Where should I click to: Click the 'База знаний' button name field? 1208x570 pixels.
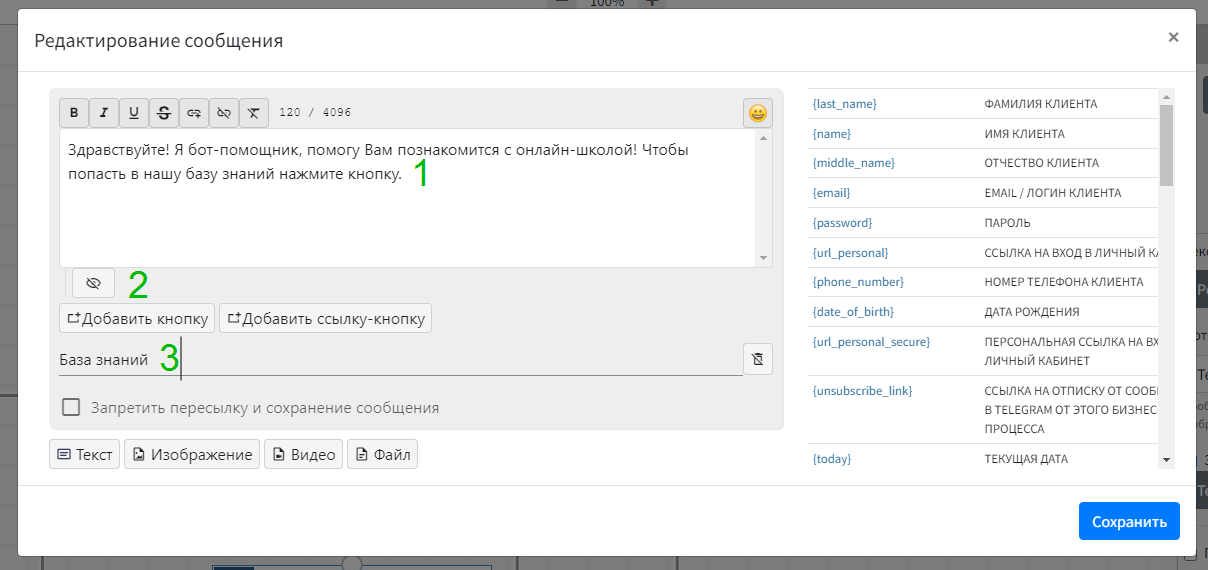point(400,359)
